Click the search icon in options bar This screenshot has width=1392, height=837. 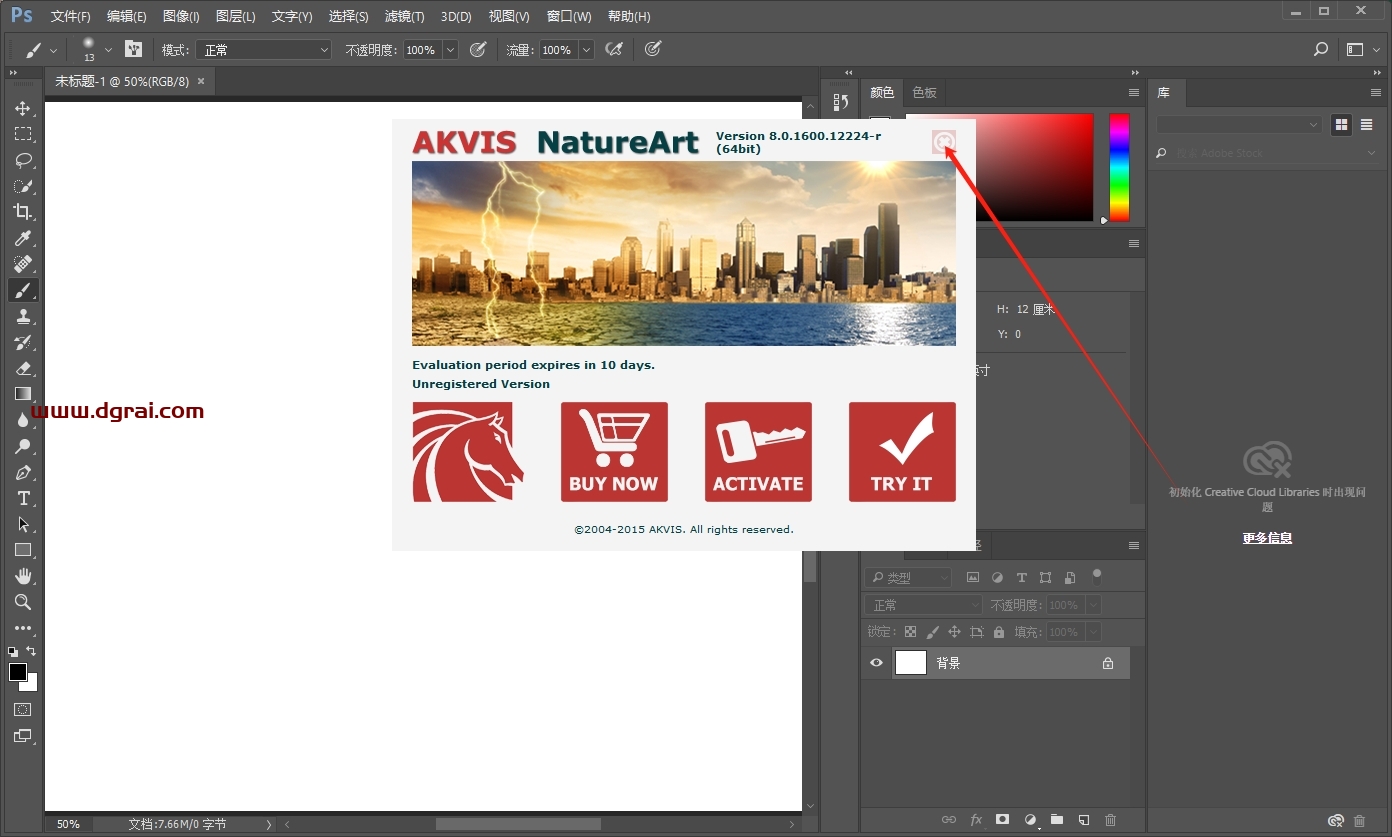(1321, 49)
